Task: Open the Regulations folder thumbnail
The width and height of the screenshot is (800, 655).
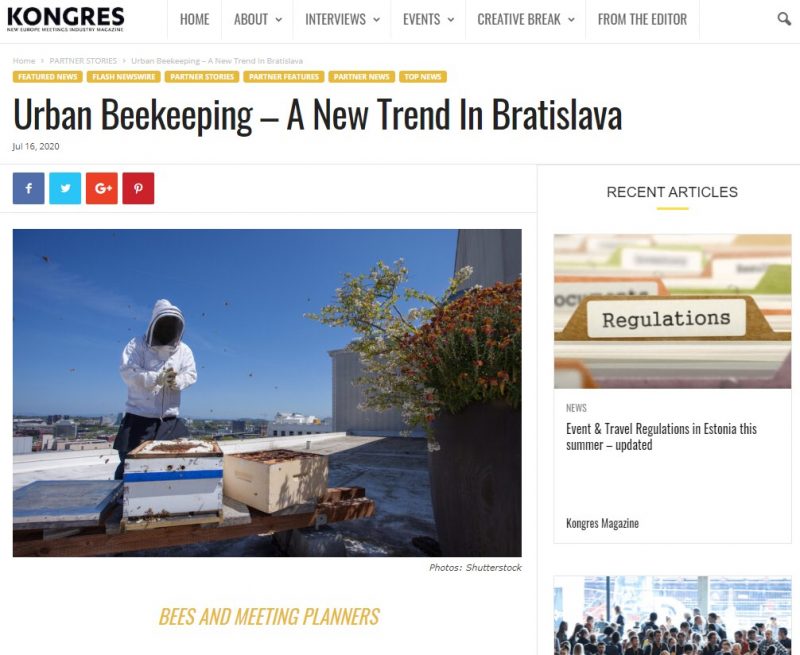Action: [672, 311]
